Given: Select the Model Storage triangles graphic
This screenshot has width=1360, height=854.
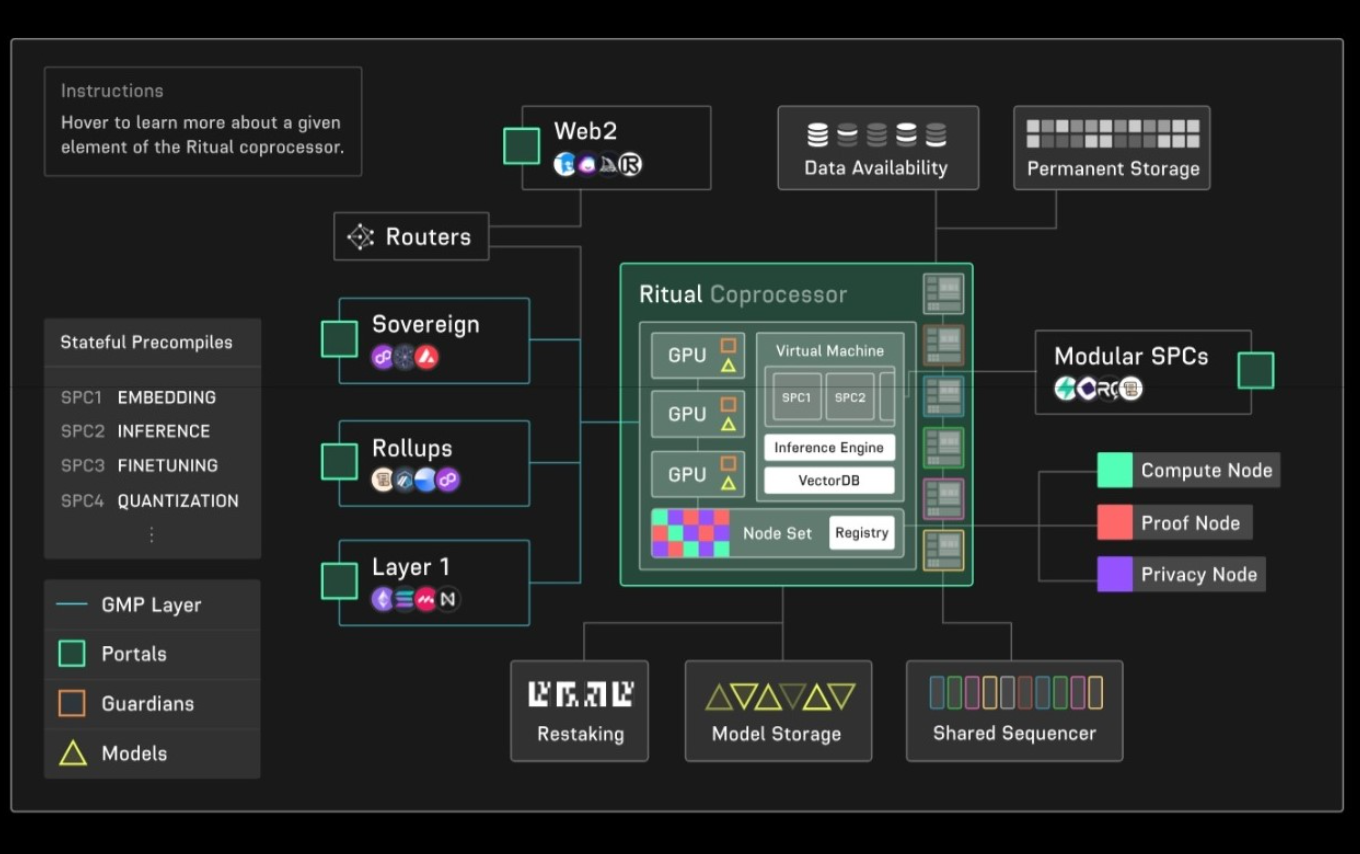Looking at the screenshot, I should pyautogui.click(x=781, y=697).
